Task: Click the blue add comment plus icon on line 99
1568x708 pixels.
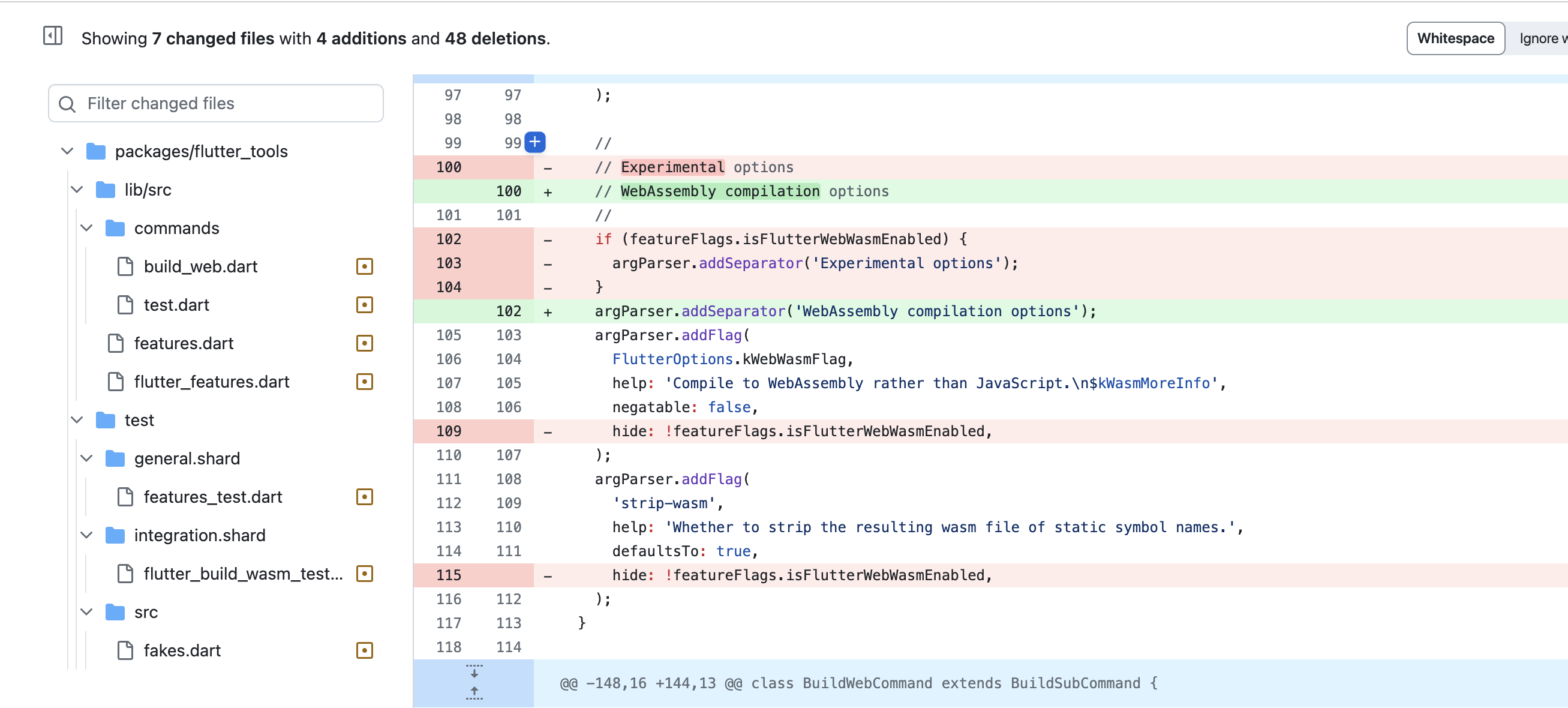Action: click(534, 142)
